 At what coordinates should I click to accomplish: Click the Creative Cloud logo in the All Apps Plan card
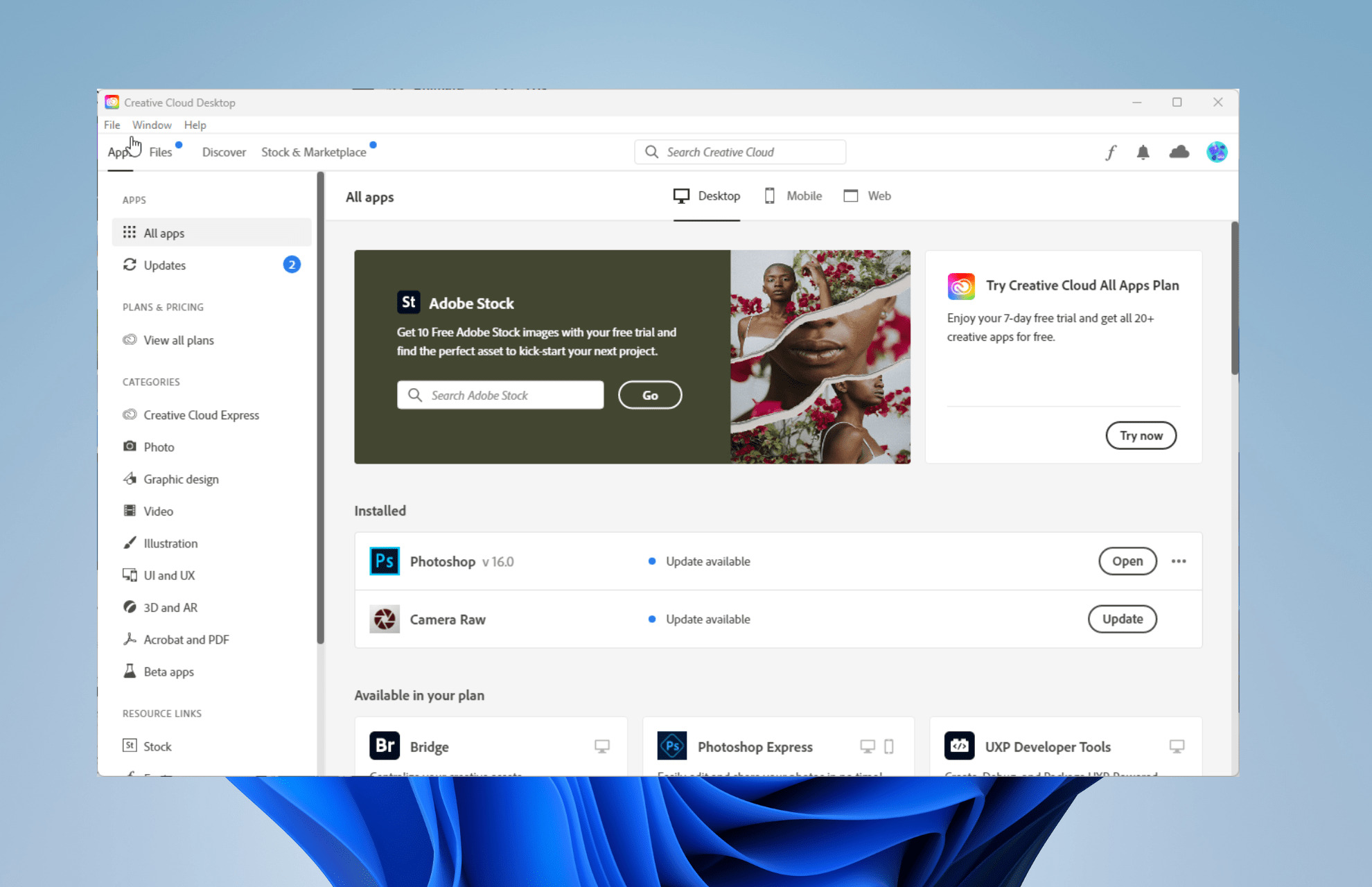pyautogui.click(x=961, y=286)
